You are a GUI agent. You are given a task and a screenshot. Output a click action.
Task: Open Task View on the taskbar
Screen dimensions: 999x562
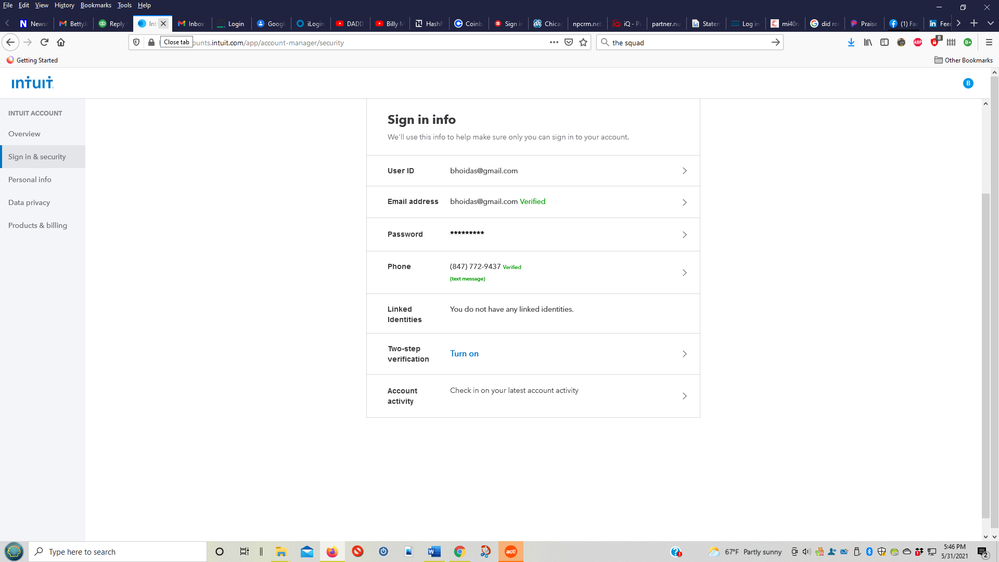click(x=244, y=552)
